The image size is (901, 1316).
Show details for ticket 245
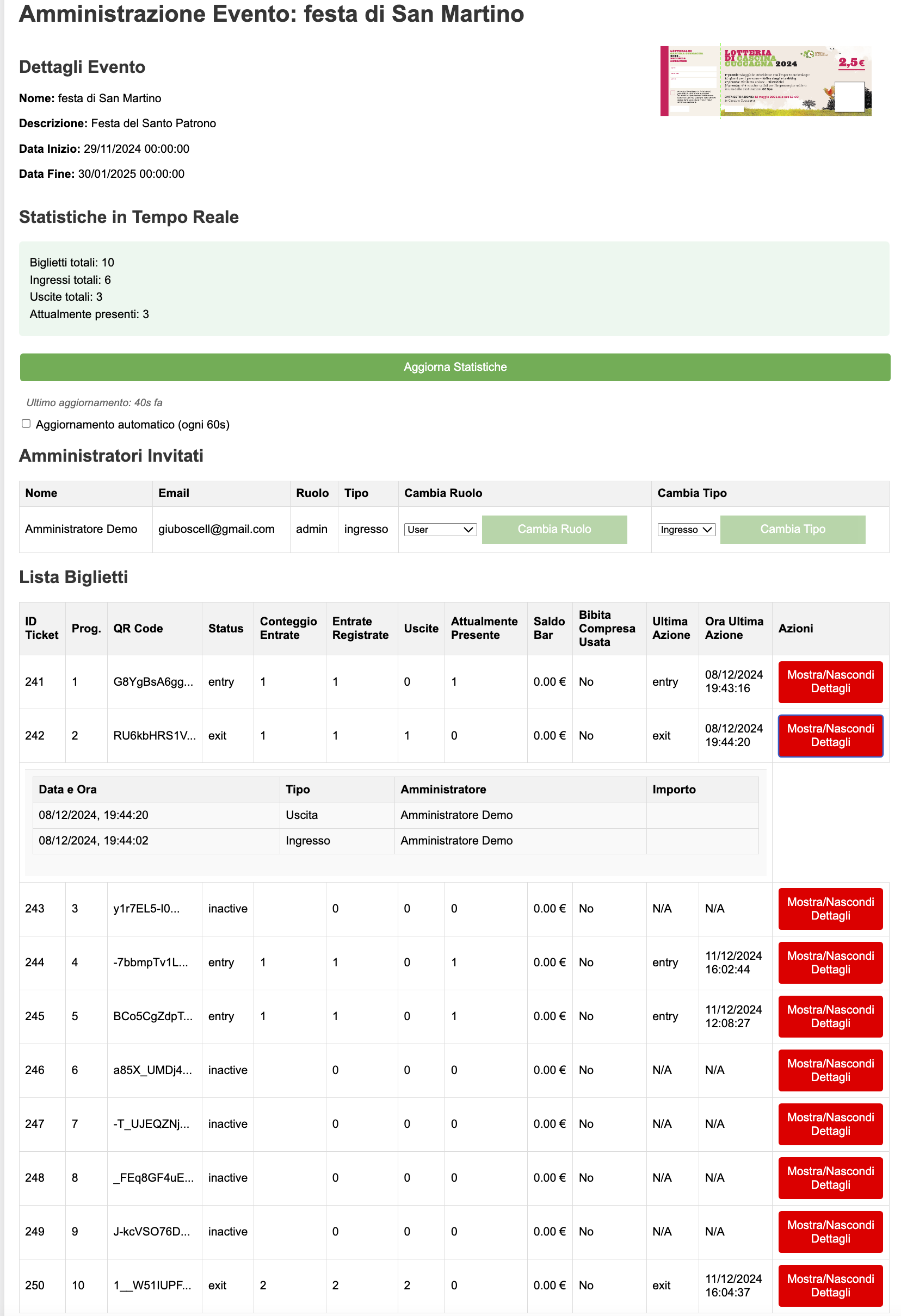830,1016
